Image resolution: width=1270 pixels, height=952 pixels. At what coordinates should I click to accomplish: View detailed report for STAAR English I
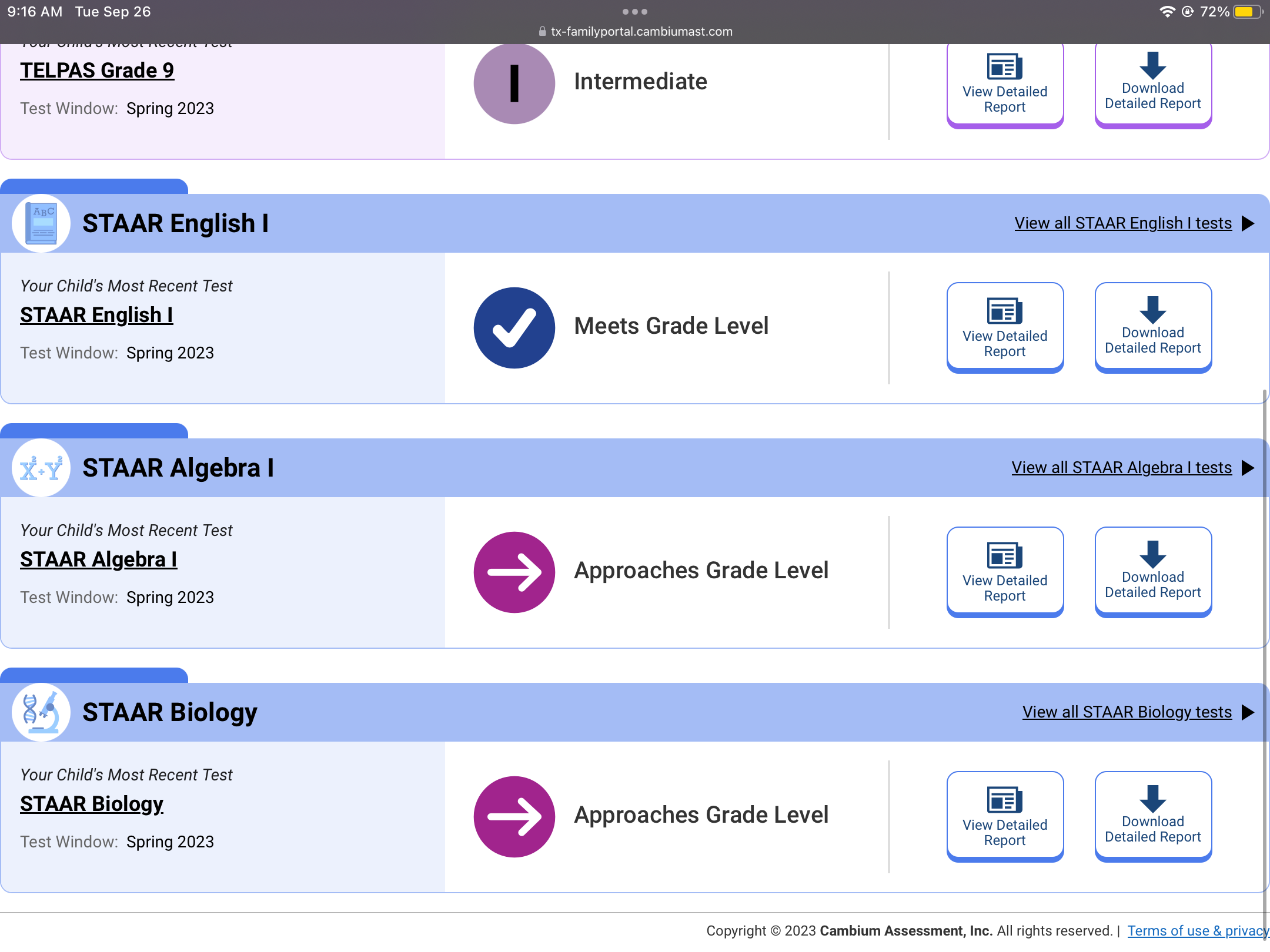[x=1005, y=327]
